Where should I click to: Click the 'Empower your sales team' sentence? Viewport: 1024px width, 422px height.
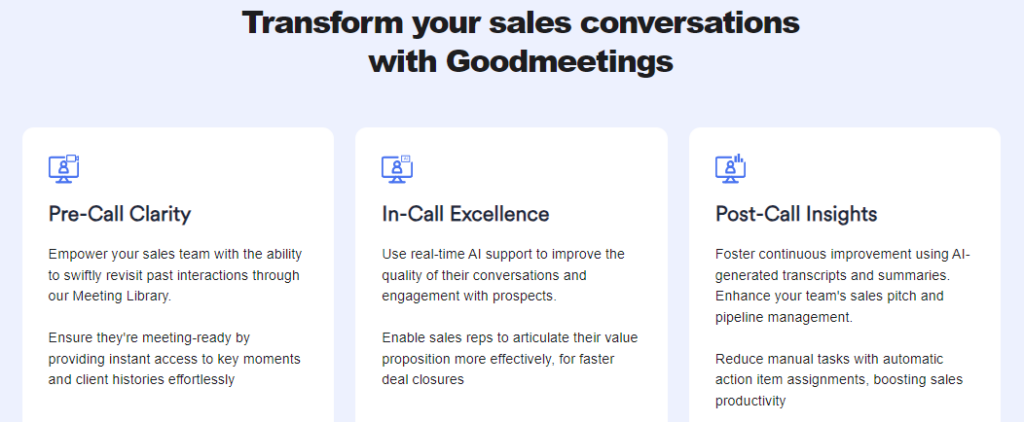click(x=174, y=254)
